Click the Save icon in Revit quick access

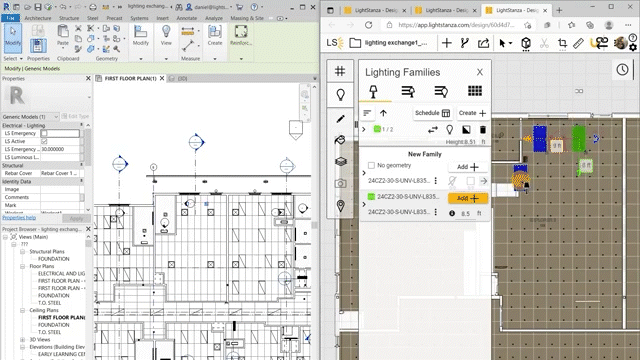(38, 7)
